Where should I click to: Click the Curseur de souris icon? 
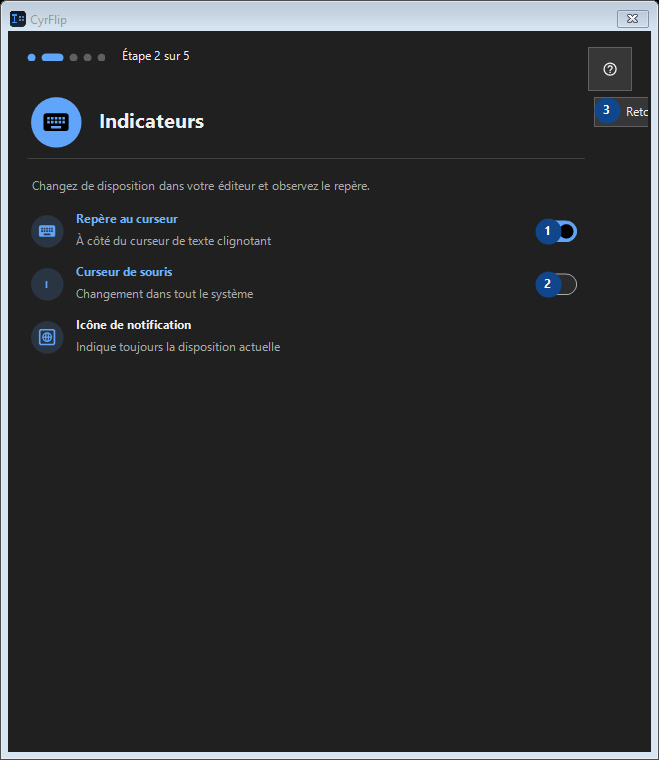pyautogui.click(x=47, y=284)
